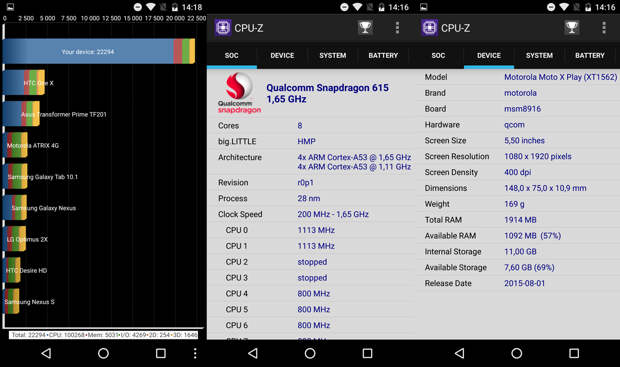This screenshot has width=620, height=367.
Task: Tap the Total score summary line
Action: (104, 335)
